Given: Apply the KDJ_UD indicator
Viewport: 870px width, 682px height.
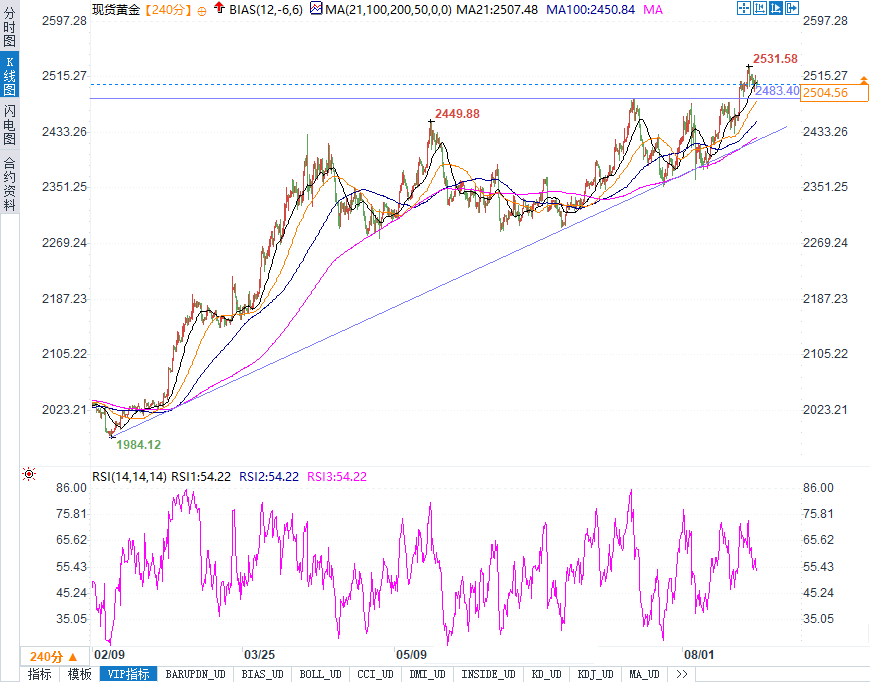Looking at the screenshot, I should (x=595, y=674).
